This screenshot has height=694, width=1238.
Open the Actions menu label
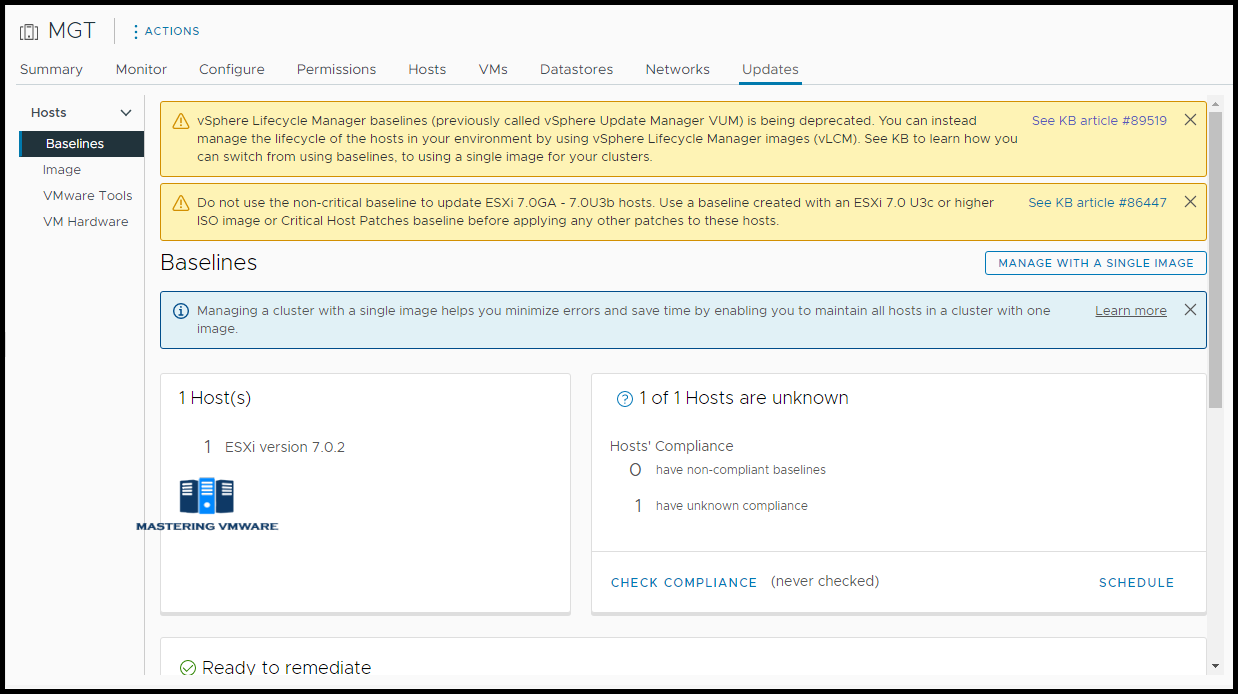(x=172, y=31)
